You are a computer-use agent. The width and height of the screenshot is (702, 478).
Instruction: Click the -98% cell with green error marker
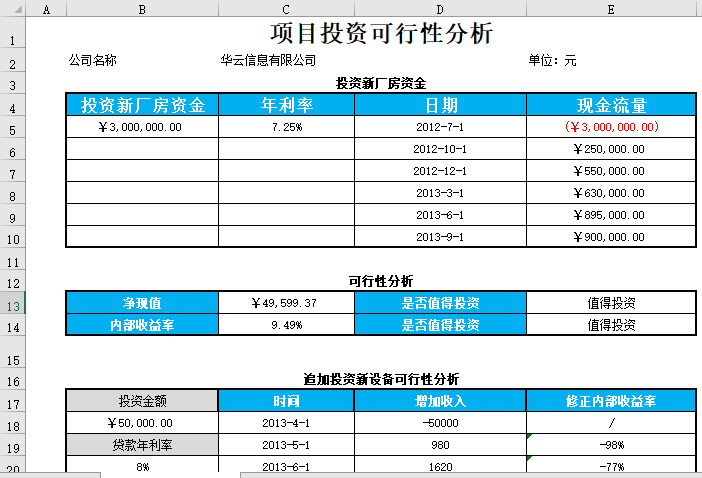[610, 445]
